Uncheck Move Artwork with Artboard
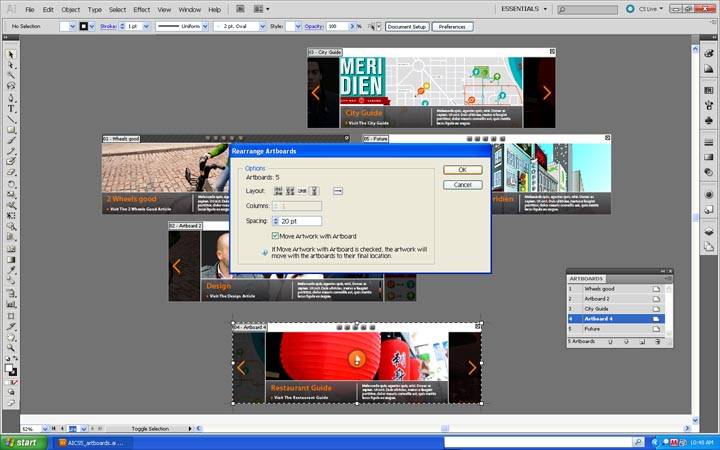The image size is (720, 450). (275, 236)
